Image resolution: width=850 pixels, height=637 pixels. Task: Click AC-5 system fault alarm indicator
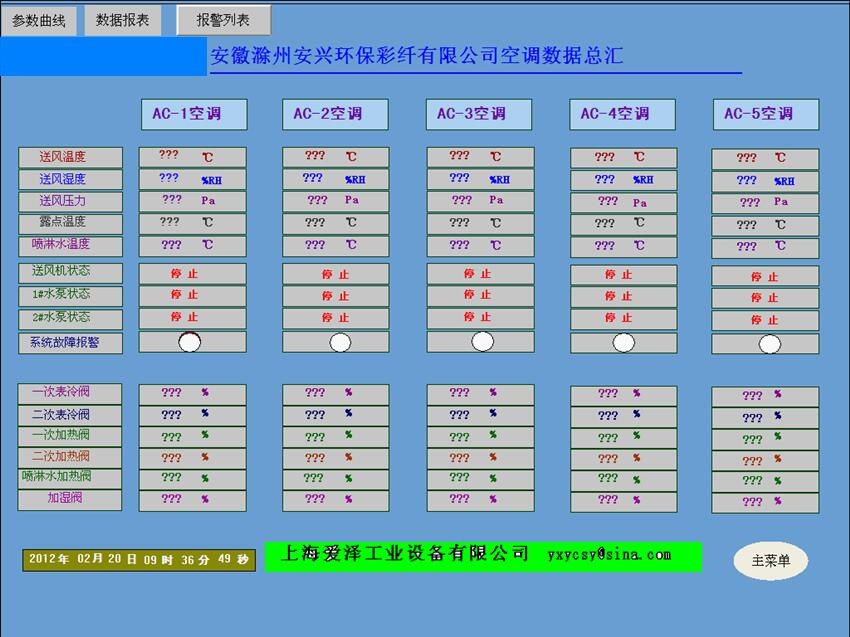tap(769, 344)
